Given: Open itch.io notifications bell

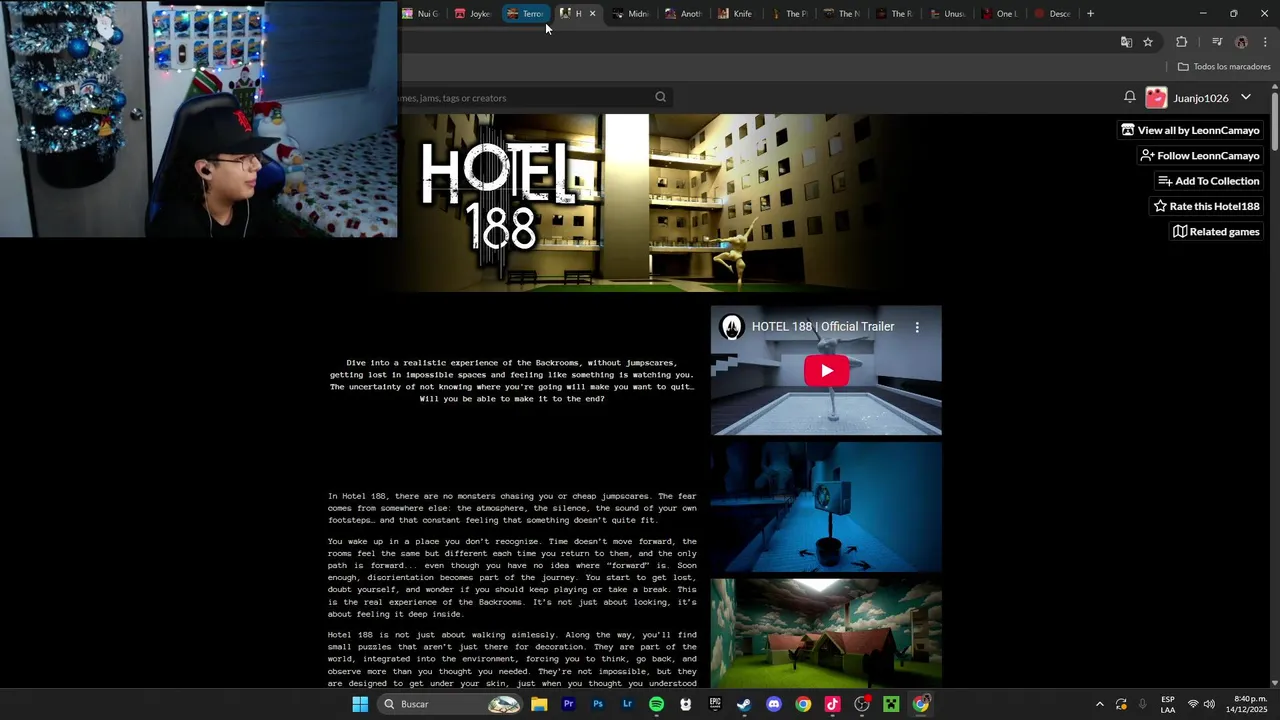Looking at the screenshot, I should pos(1129,97).
